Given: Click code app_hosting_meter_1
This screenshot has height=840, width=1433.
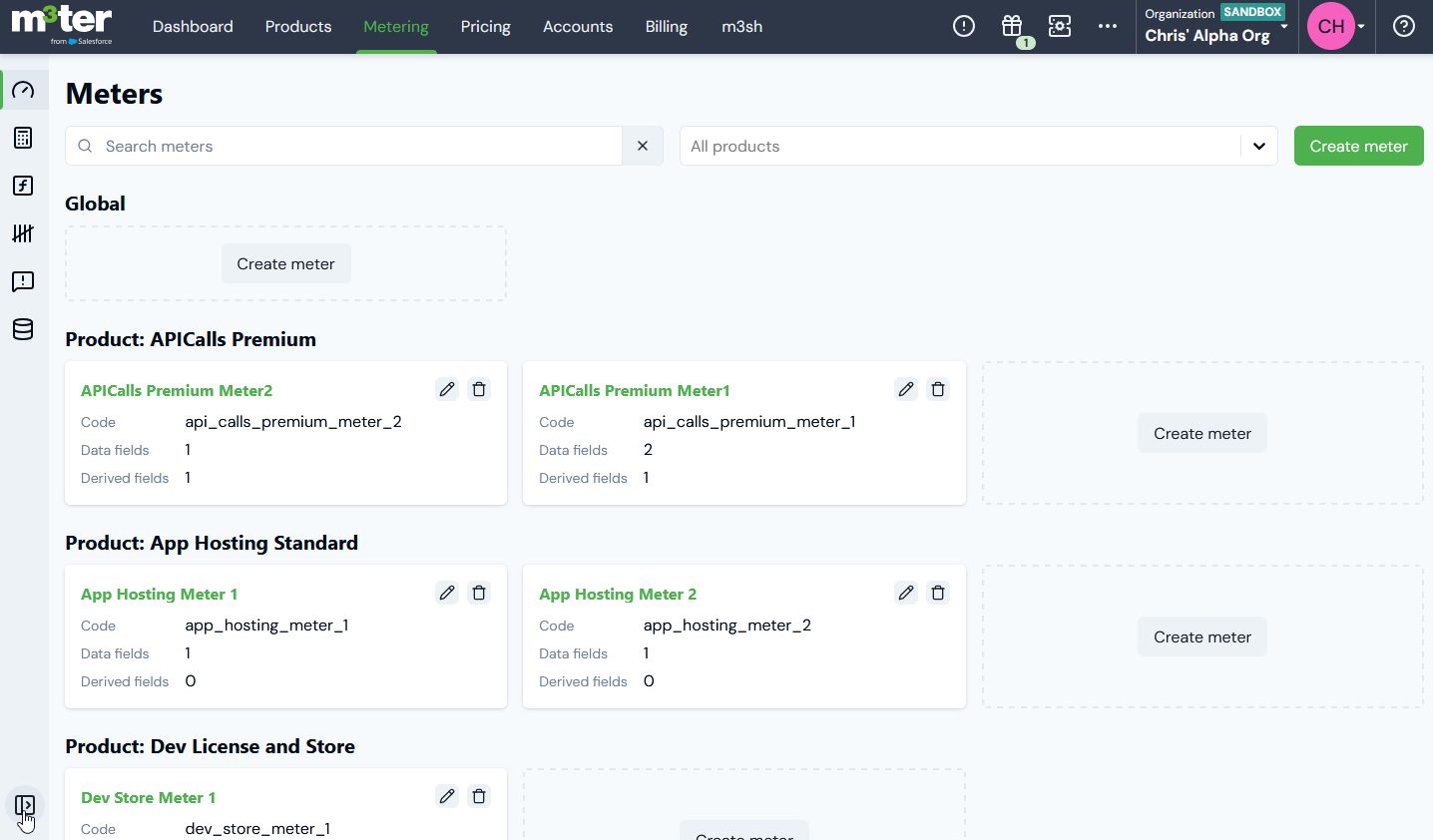Looking at the screenshot, I should click(x=266, y=626).
